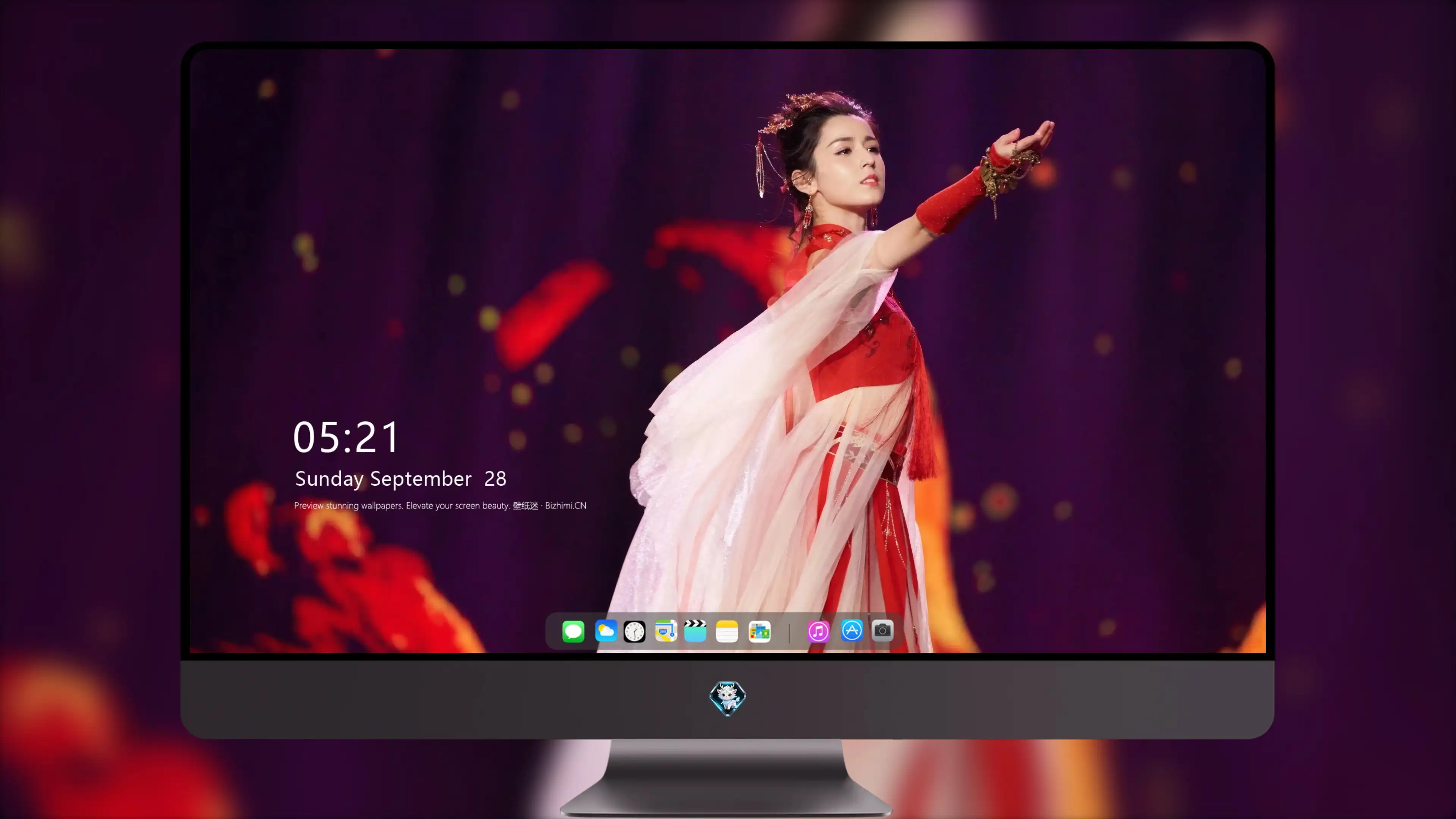The width and height of the screenshot is (1456, 819).
Task: Click the 05:21 clock display
Action: coord(346,438)
